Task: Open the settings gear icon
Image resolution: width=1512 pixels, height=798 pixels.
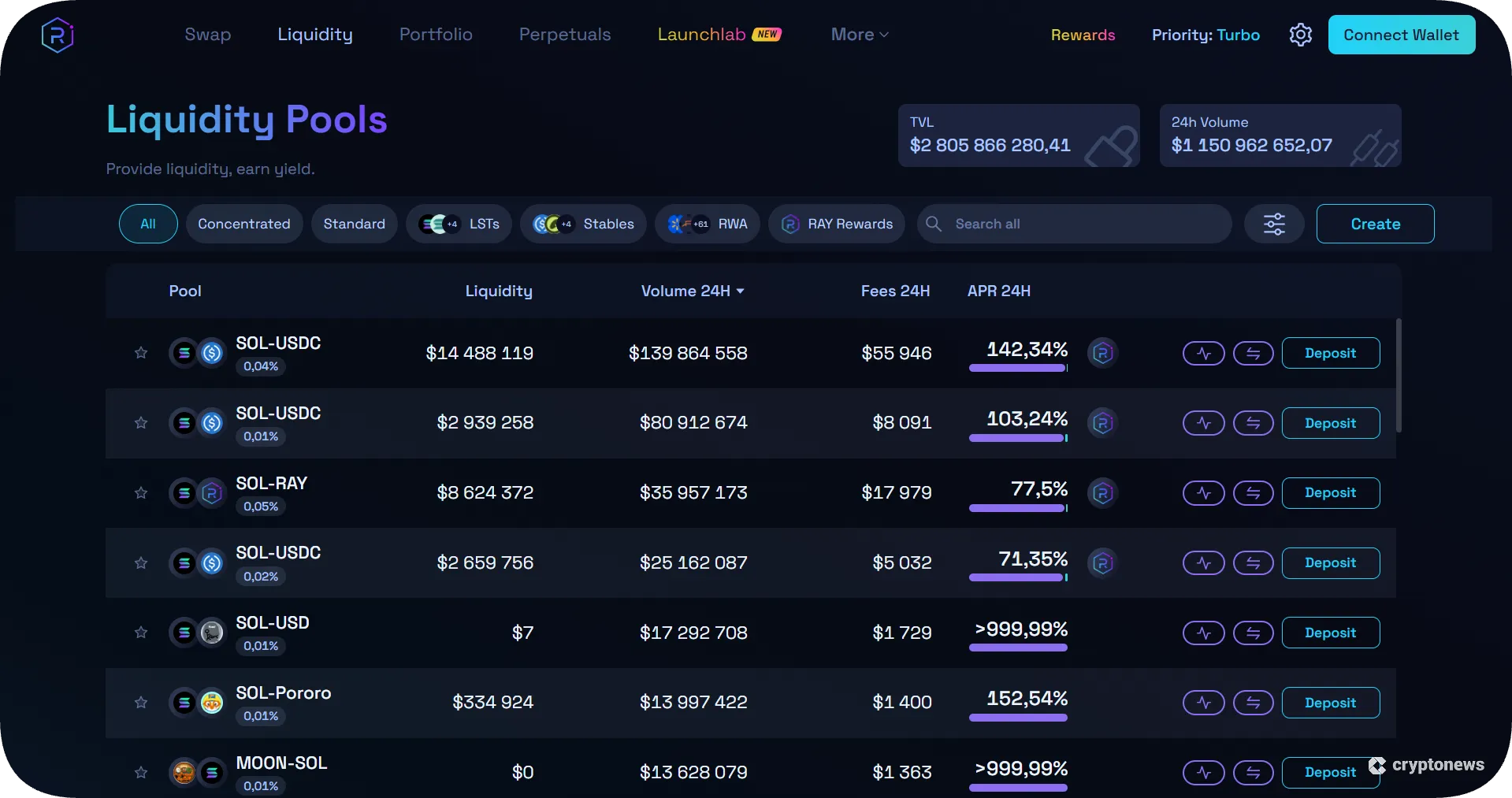Action: pos(1300,35)
